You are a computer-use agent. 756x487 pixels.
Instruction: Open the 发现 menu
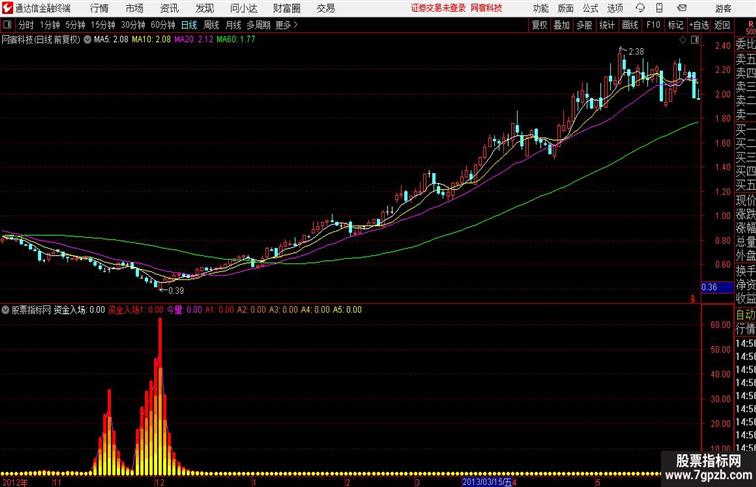click(204, 8)
